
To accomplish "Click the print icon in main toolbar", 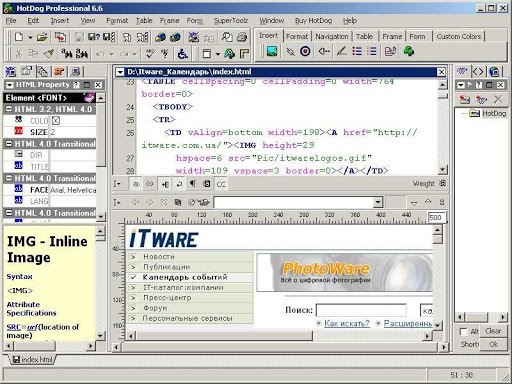I will pyautogui.click(x=242, y=37).
